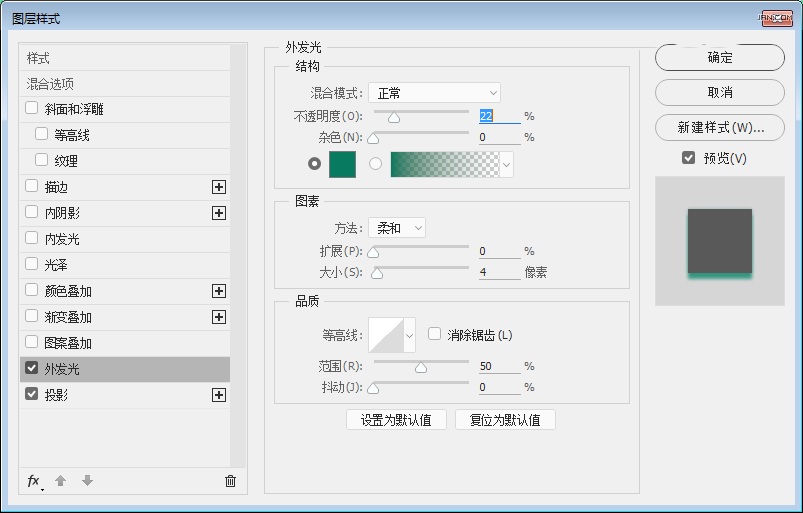Click the move effect down arrow
This screenshot has height=513, width=803.
click(x=87, y=481)
